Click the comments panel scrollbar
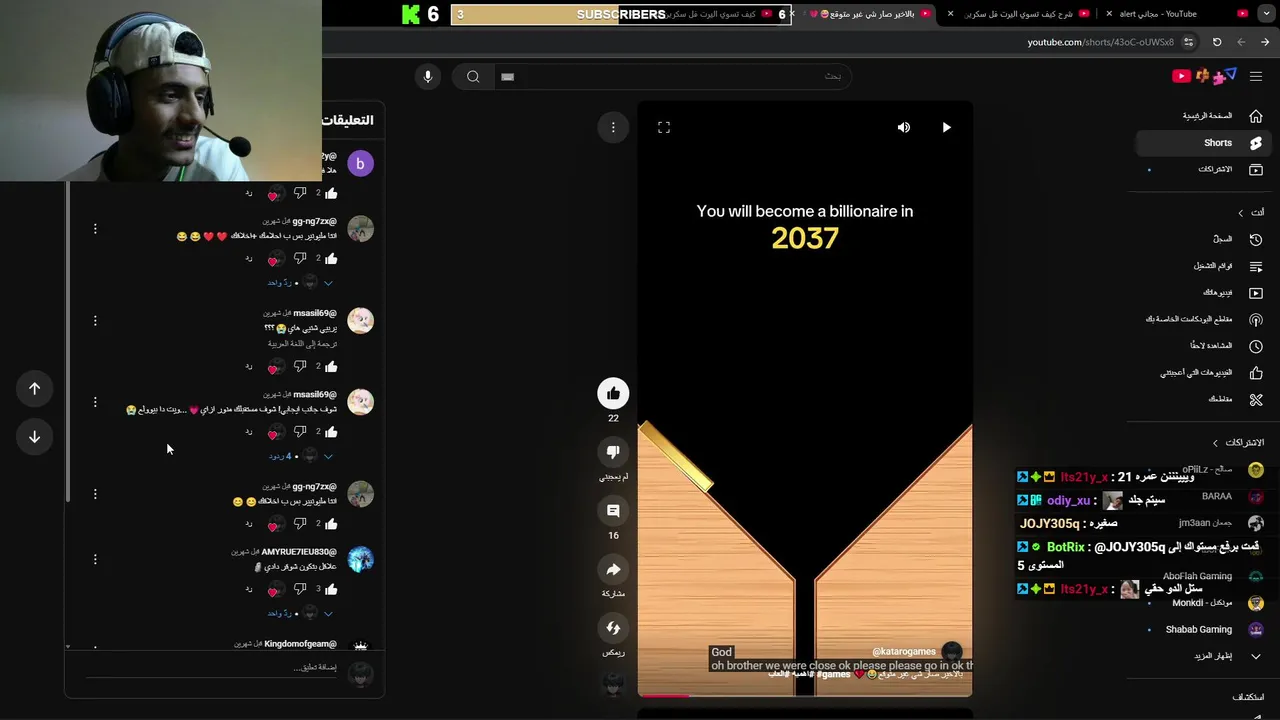Image resolution: width=1280 pixels, height=720 pixels. click(68, 340)
